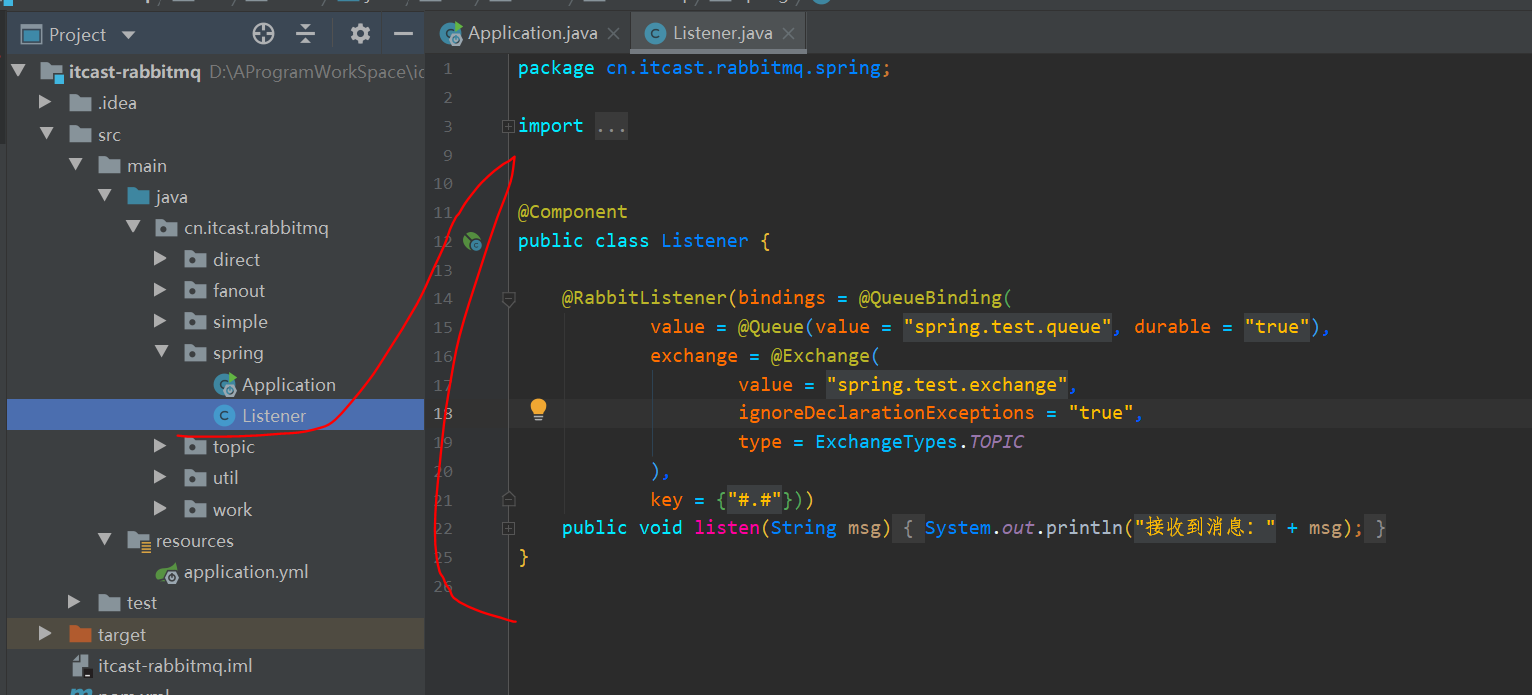
Task: Click the direct package label
Action: [236, 260]
